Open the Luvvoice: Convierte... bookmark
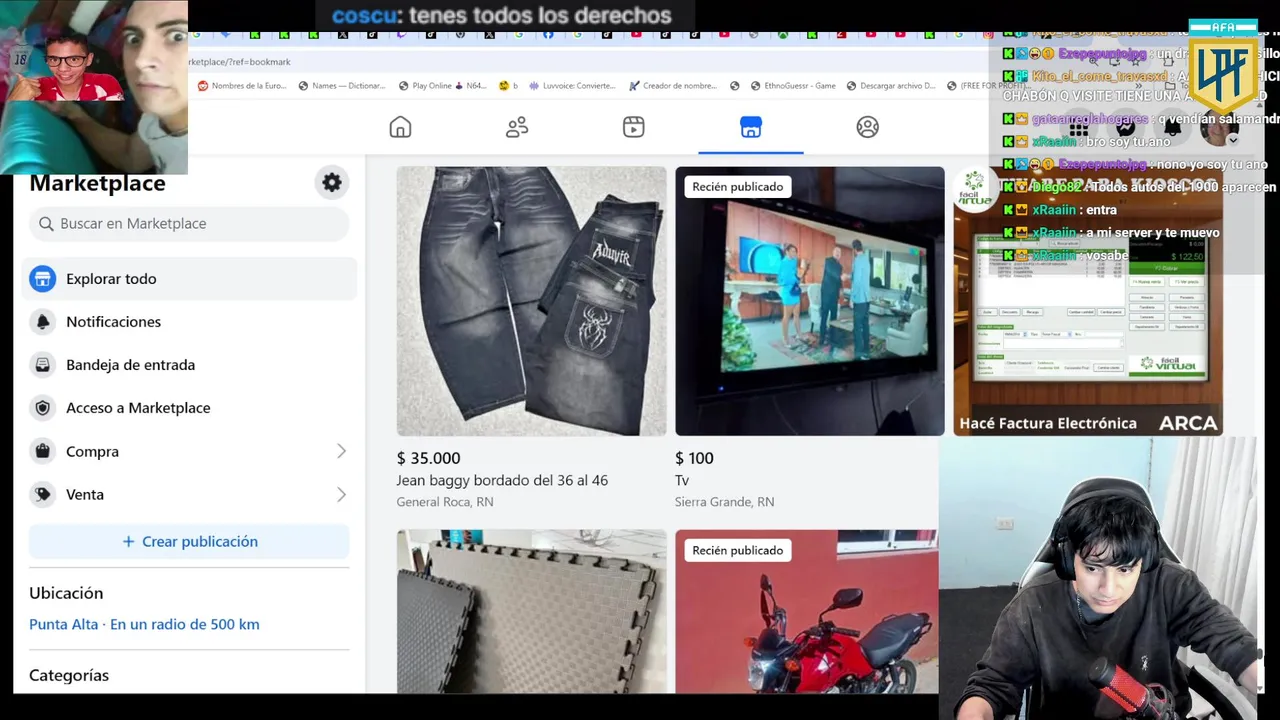This screenshot has height=720, width=1280. [x=572, y=86]
